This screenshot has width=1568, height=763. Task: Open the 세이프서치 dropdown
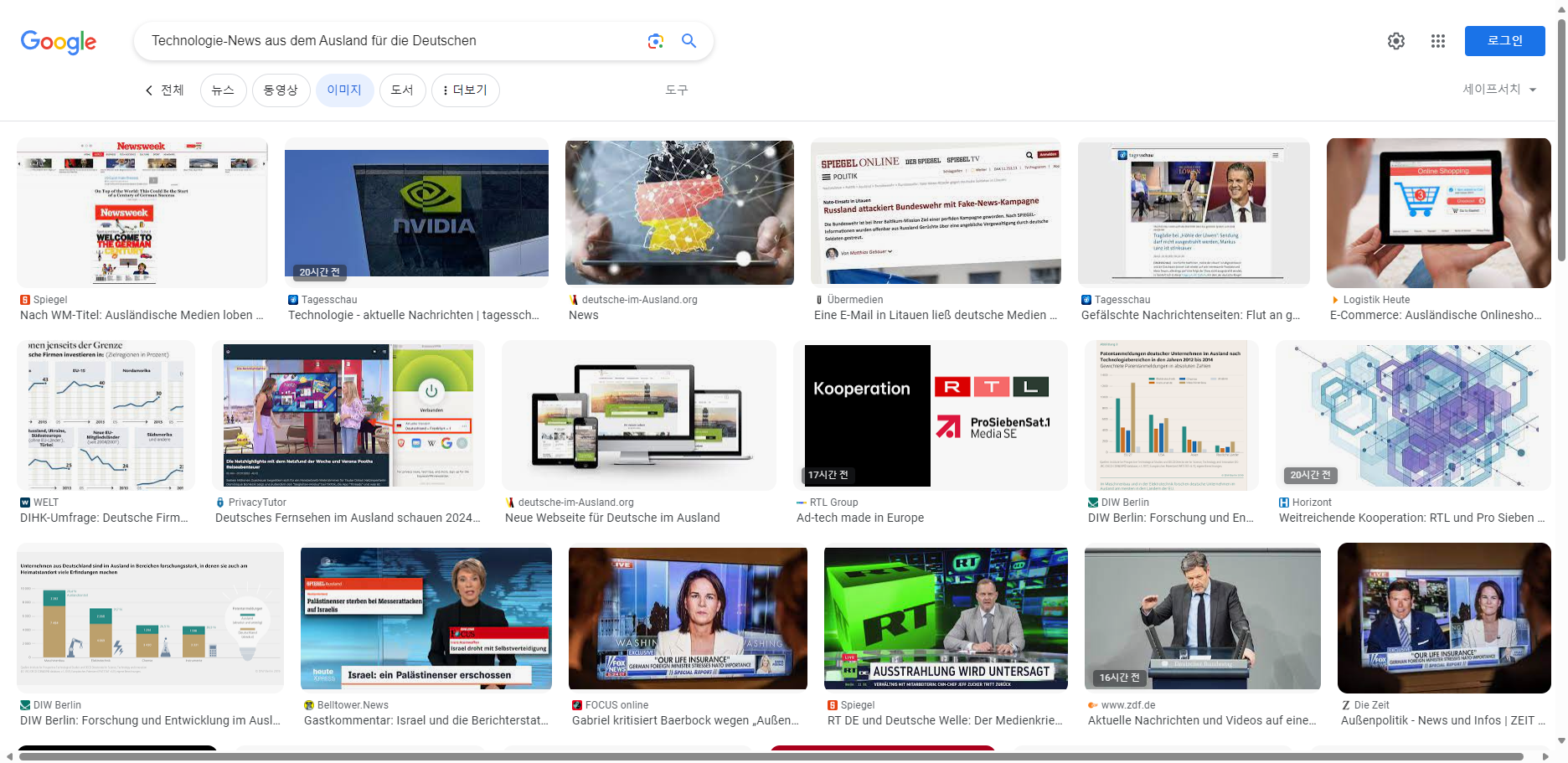[1499, 90]
